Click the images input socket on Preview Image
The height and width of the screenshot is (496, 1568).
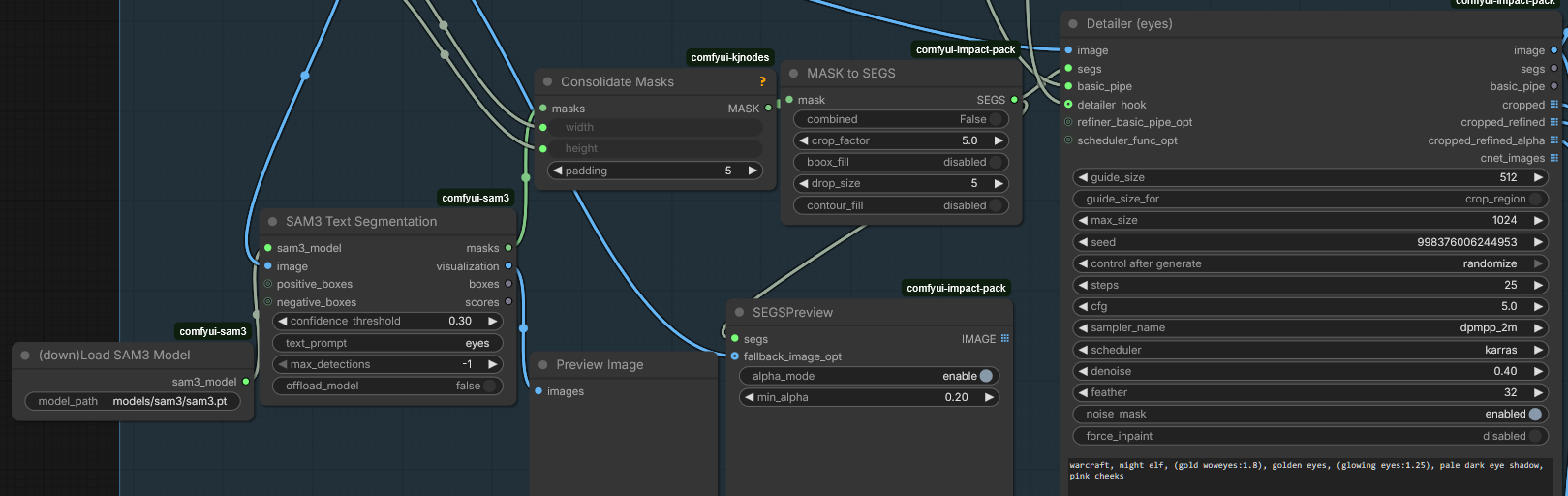(538, 391)
